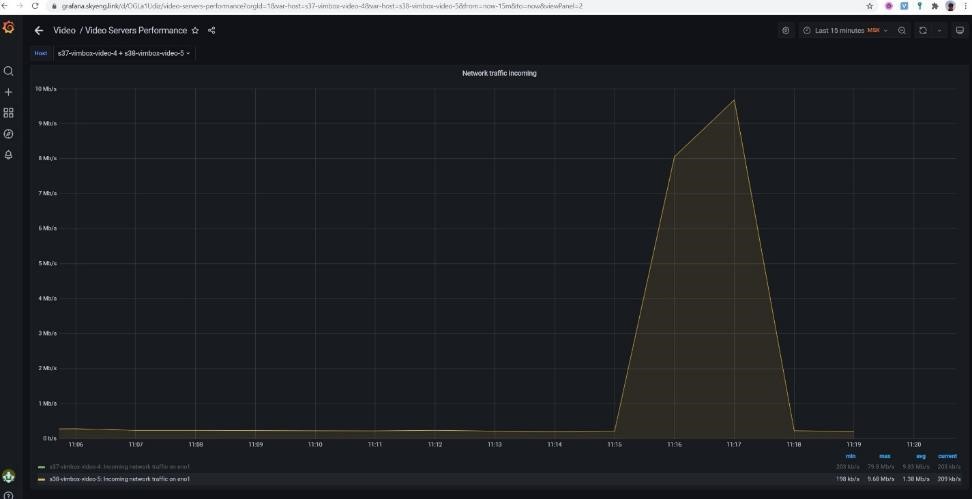This screenshot has height=499, width=972.
Task: Change color of s37-vimbox-video-4 legend swatch
Action: click(x=42, y=467)
